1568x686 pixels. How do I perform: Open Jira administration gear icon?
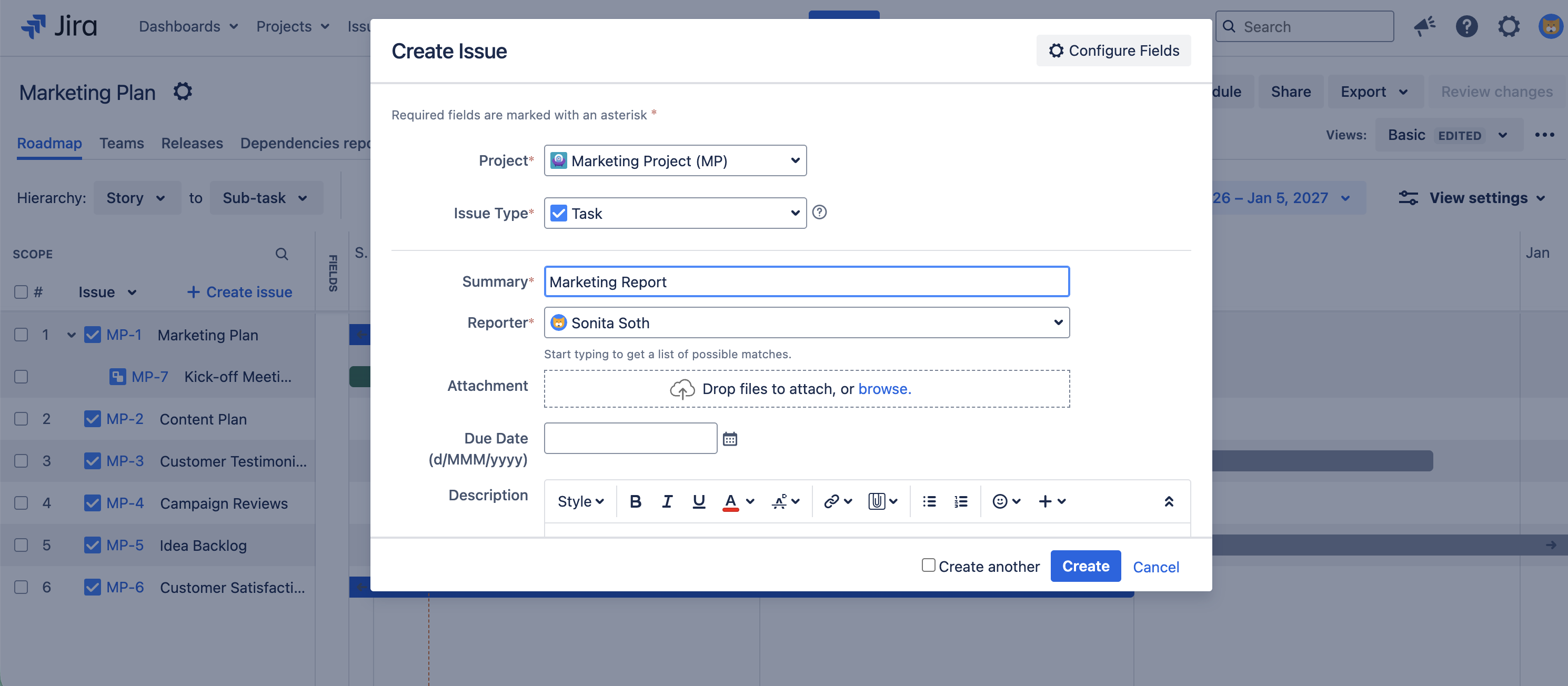[x=1509, y=26]
